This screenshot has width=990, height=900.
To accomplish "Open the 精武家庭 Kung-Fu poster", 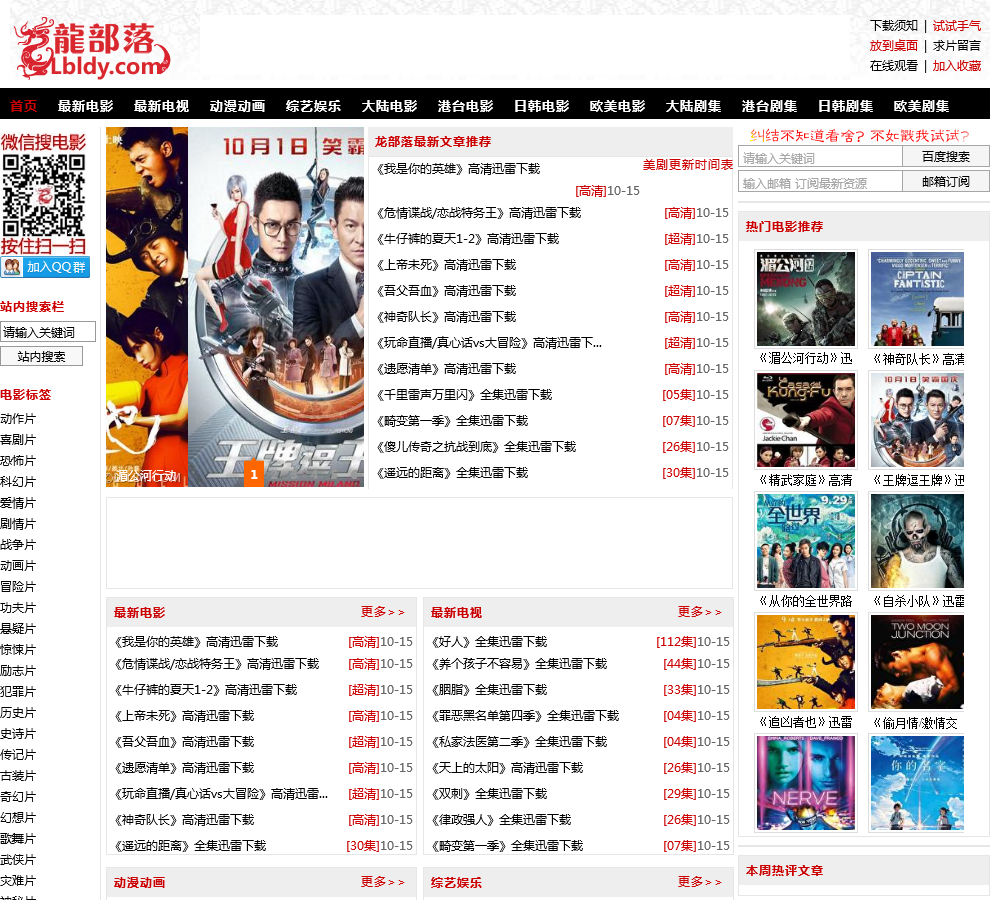I will pyautogui.click(x=806, y=420).
